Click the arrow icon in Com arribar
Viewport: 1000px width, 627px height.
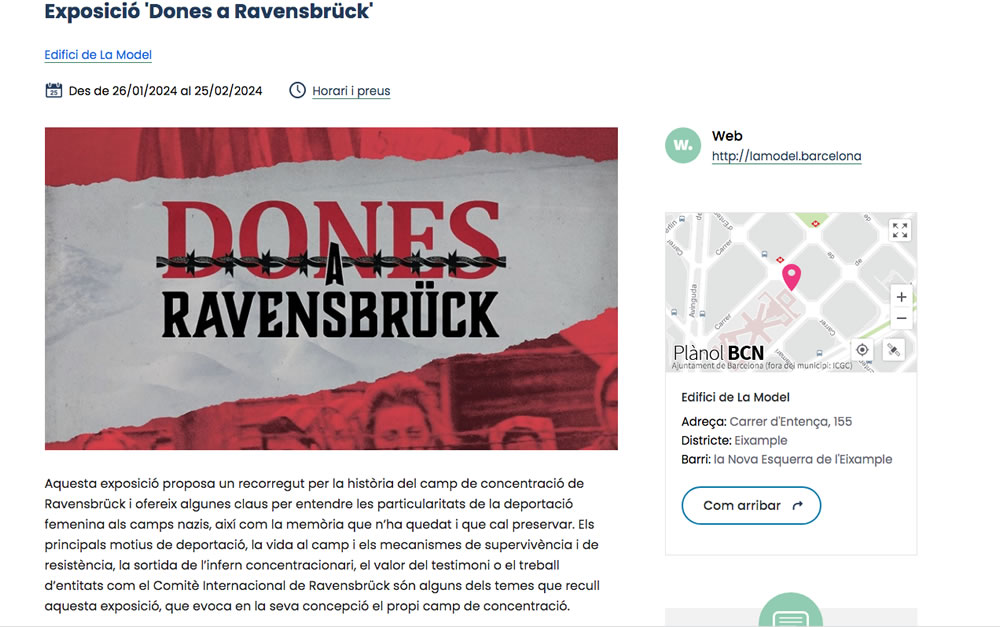point(797,506)
